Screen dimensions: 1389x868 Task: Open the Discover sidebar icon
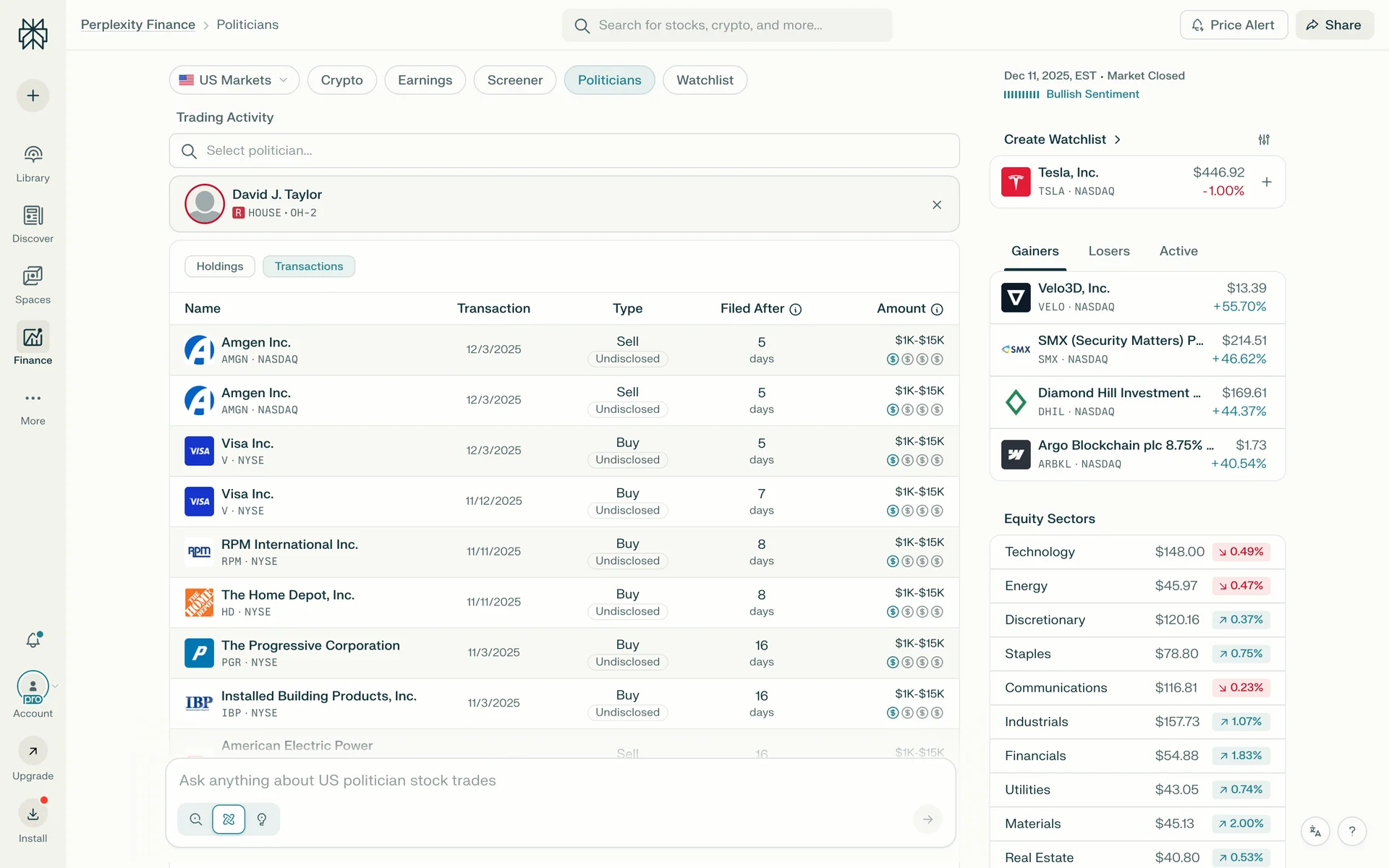33,216
